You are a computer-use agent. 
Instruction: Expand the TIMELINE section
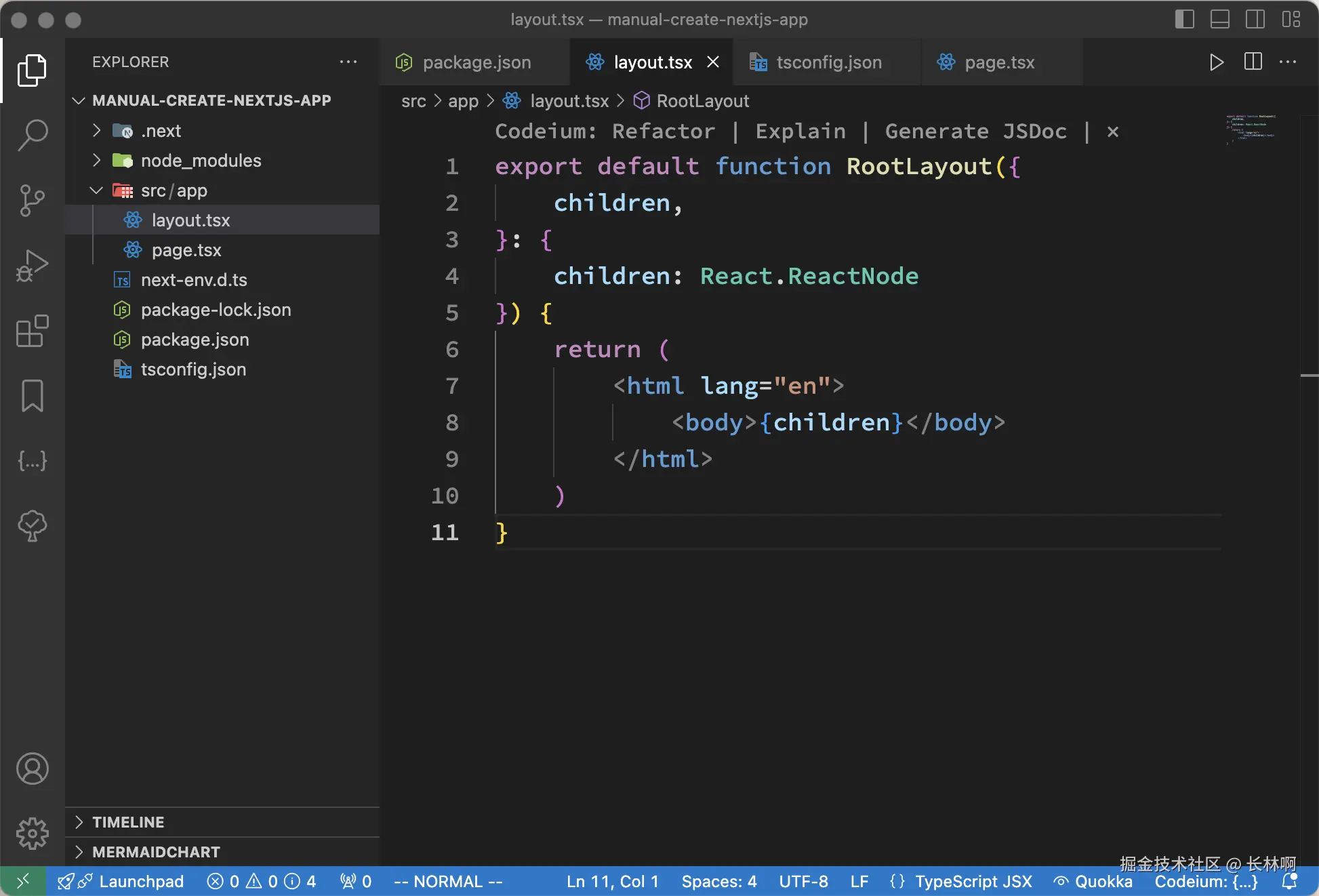pyautogui.click(x=128, y=822)
